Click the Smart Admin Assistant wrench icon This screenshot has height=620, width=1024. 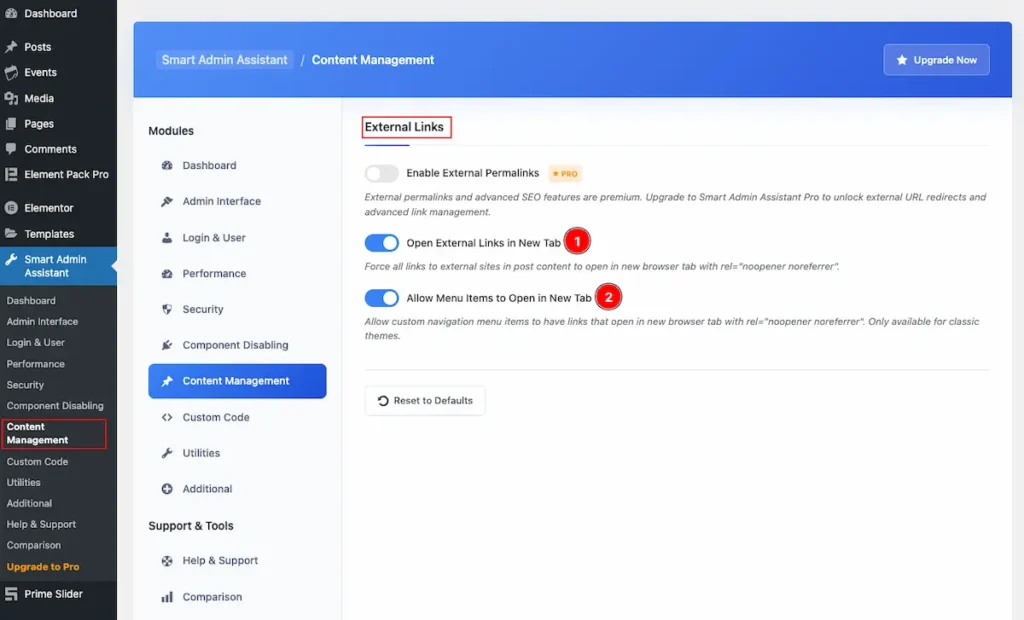[10, 259]
